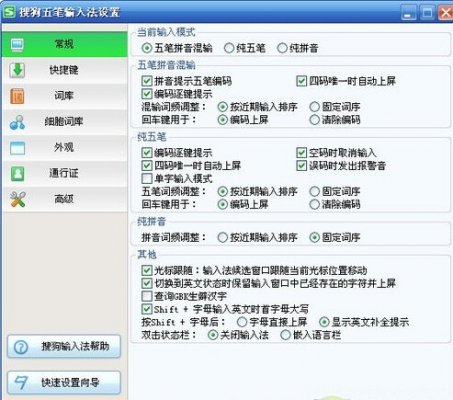Click the Sogou S logo in title bar

[9, 12]
